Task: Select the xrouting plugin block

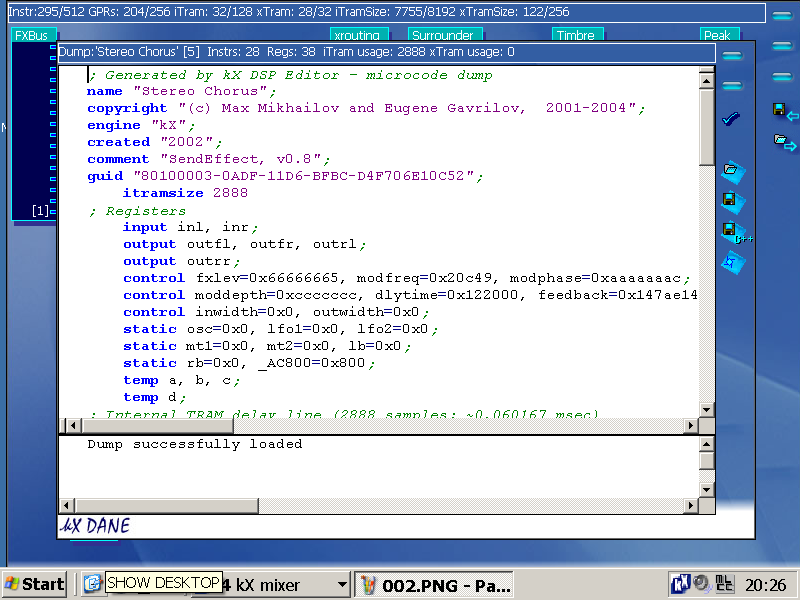Action: tap(359, 34)
